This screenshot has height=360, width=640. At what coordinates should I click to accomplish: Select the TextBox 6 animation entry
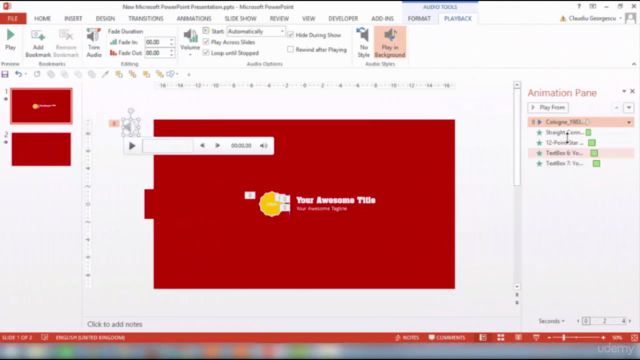[580, 153]
